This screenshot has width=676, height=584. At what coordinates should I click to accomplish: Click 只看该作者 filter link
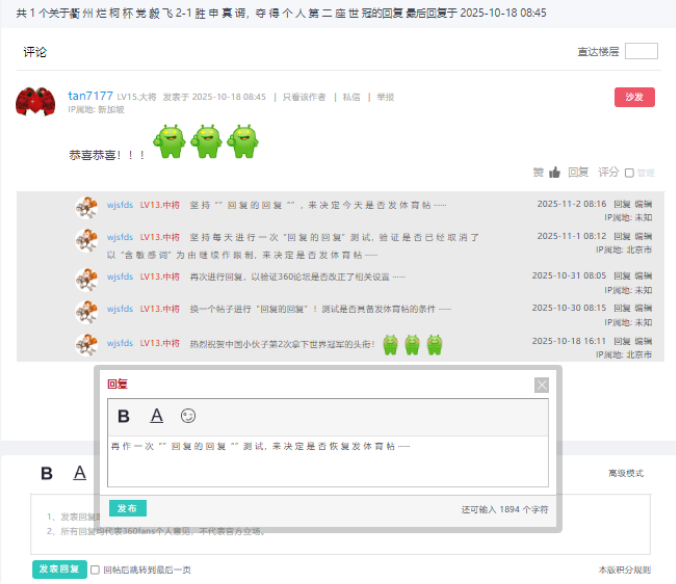click(304, 97)
